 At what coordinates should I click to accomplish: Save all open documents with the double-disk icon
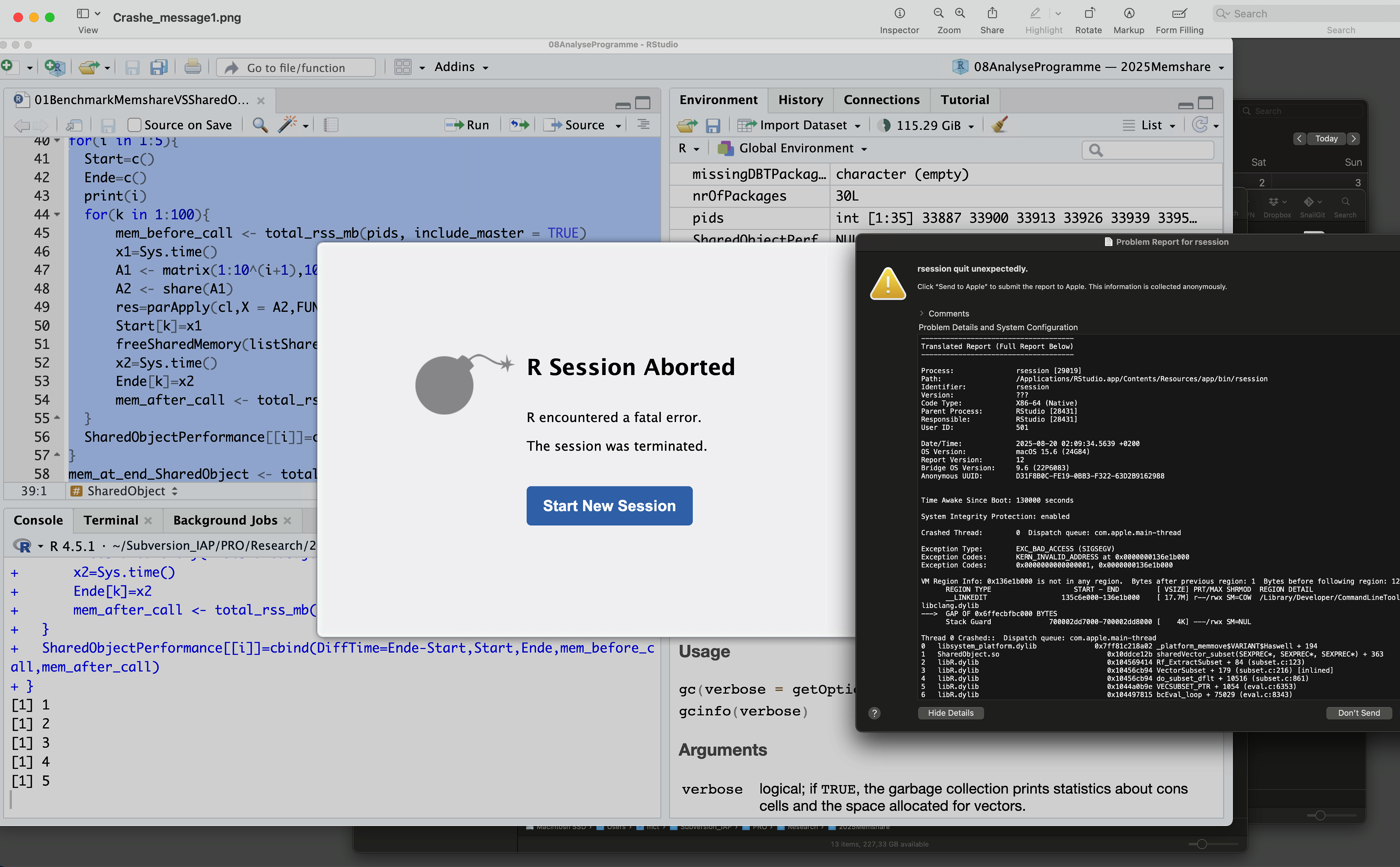pyautogui.click(x=158, y=67)
